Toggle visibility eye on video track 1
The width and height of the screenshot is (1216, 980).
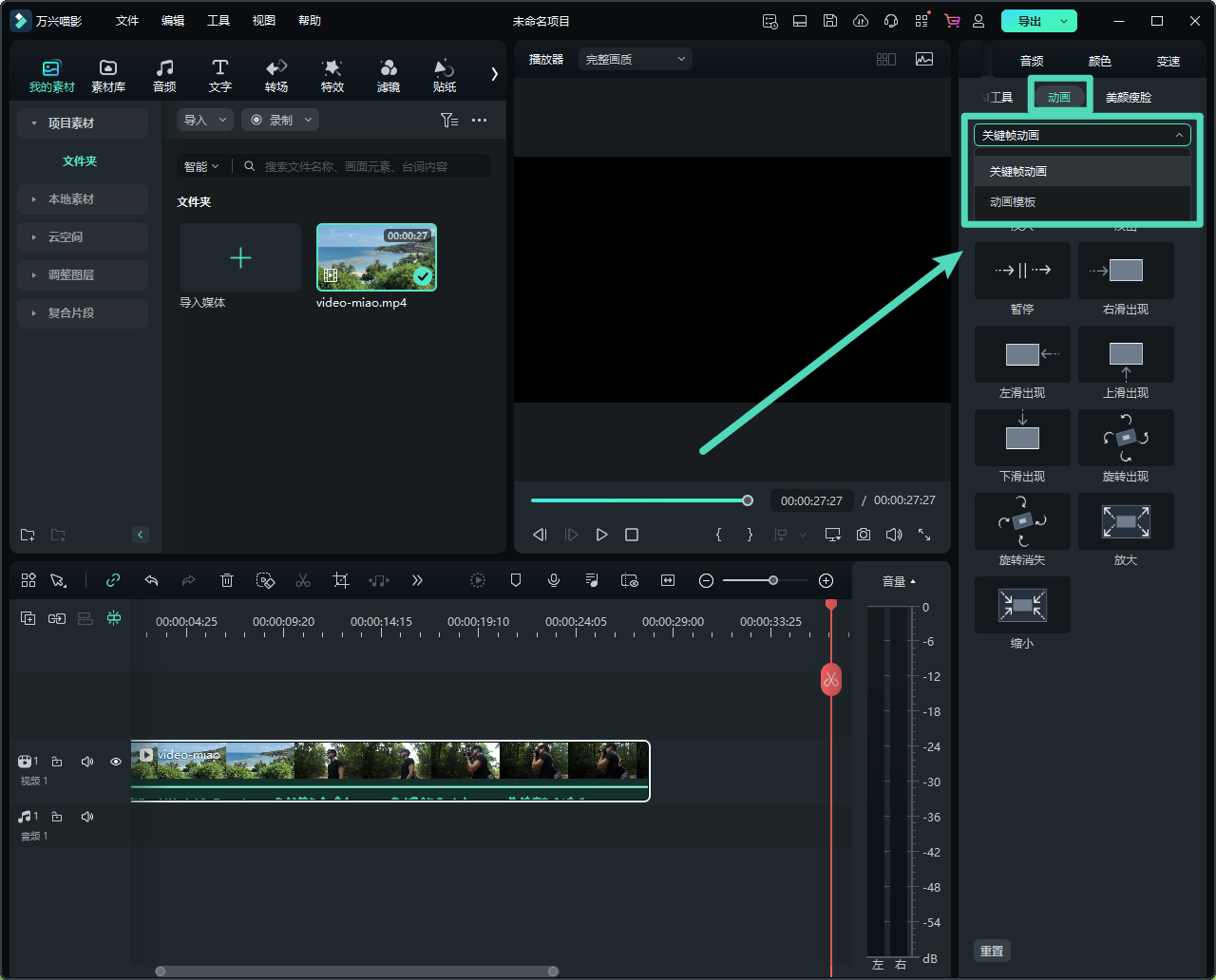tap(116, 762)
